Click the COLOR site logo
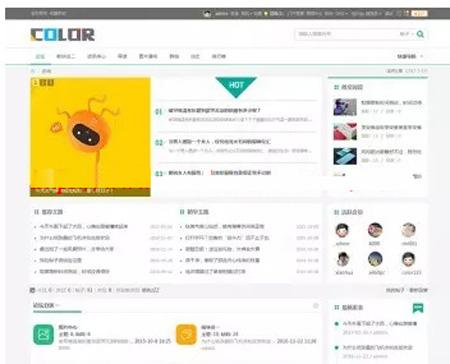Image resolution: width=450 pixels, height=364 pixels. [62, 35]
